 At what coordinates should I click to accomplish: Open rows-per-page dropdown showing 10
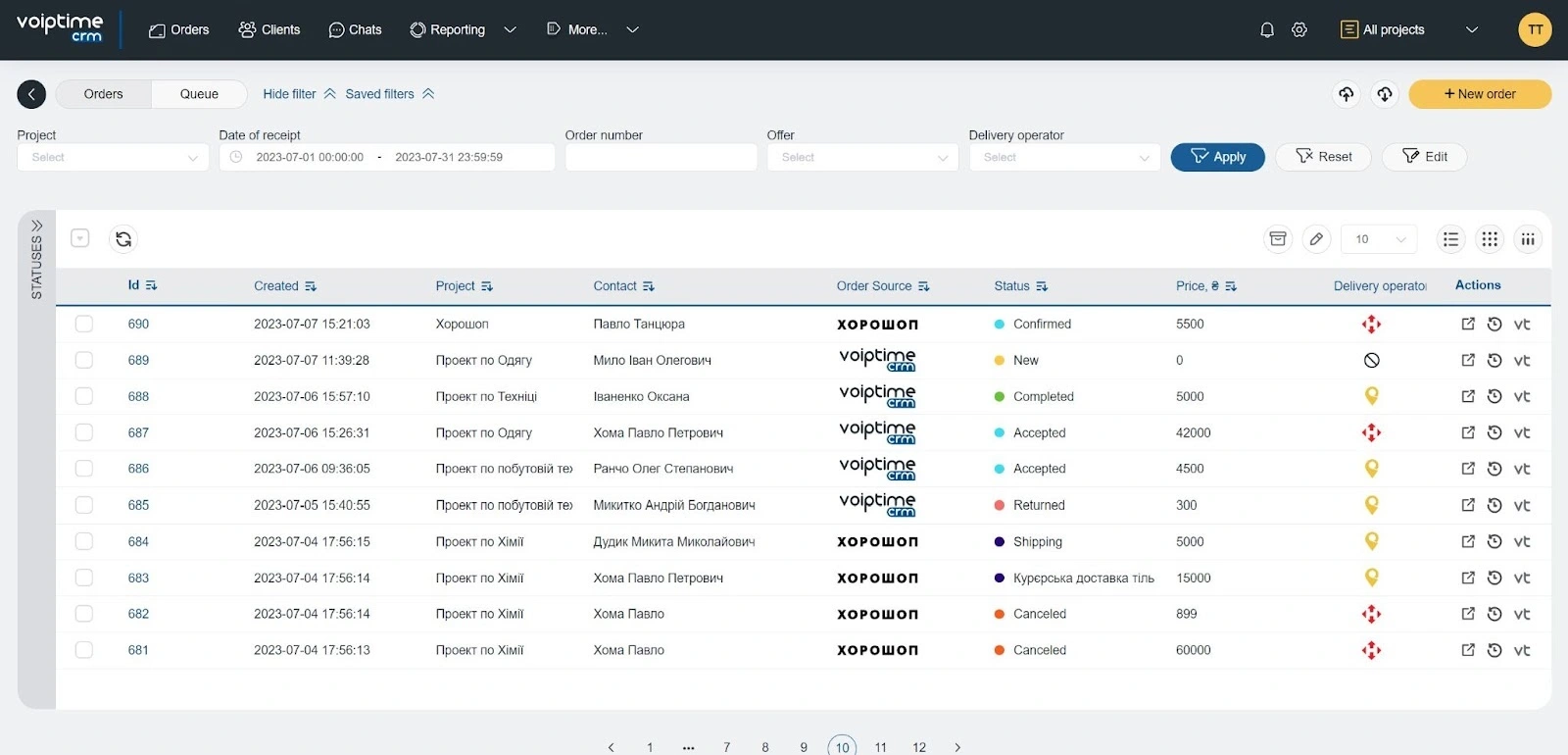pos(1380,239)
